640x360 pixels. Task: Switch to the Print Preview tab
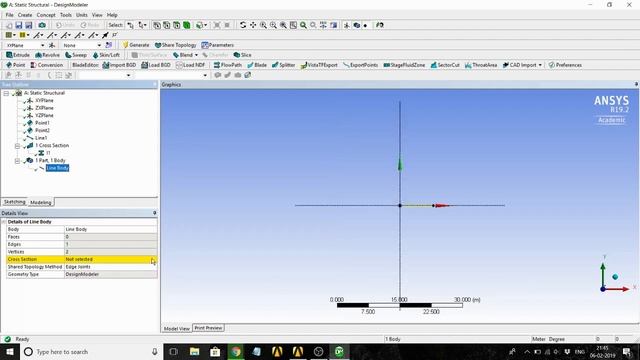208,328
